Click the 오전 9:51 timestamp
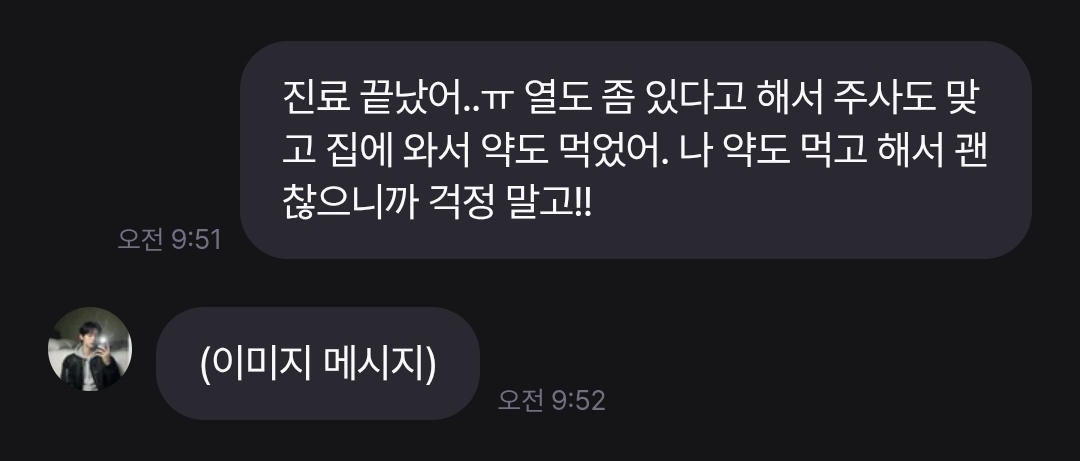The height and width of the screenshot is (461, 1080). coord(169,239)
